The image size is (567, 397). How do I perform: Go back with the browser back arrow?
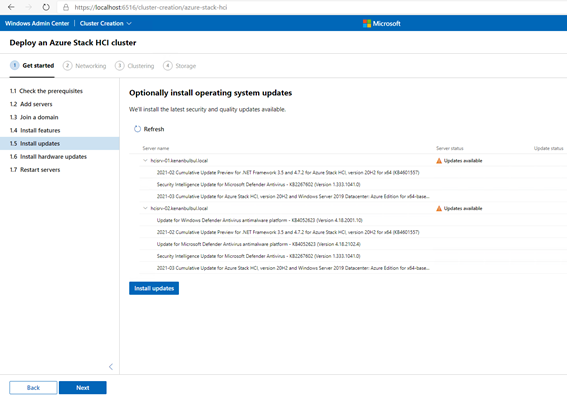point(11,7)
